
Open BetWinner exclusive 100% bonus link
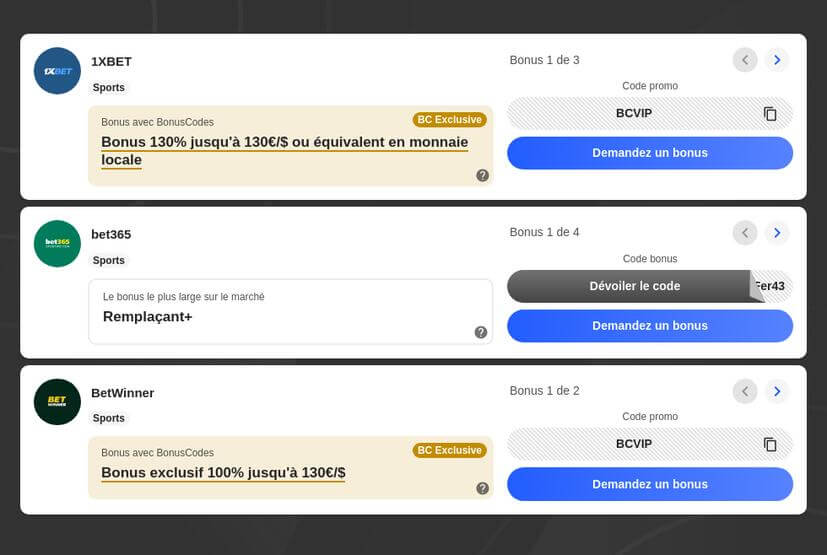click(x=223, y=472)
